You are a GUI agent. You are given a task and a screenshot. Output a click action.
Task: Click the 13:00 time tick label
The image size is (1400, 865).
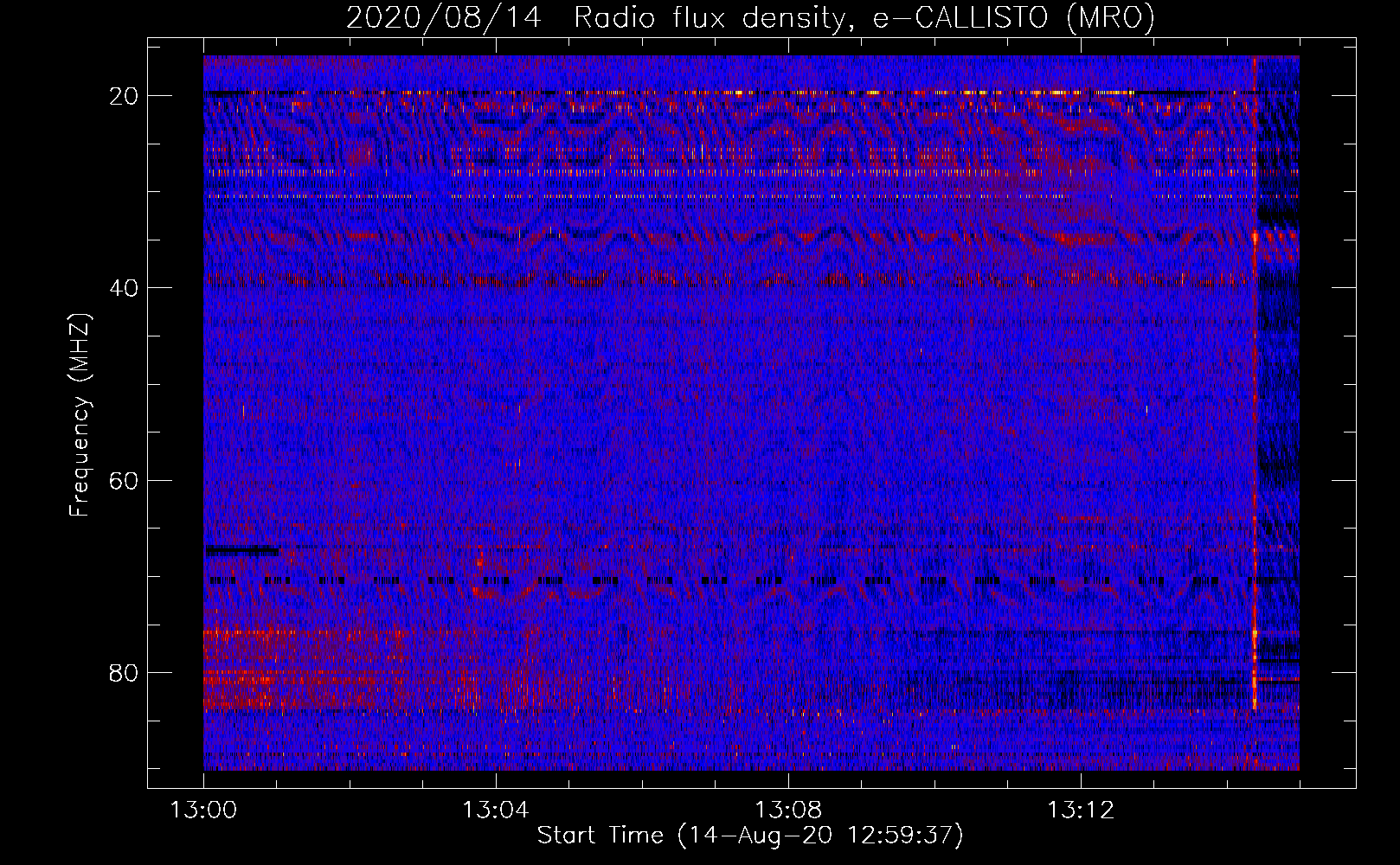click(203, 811)
